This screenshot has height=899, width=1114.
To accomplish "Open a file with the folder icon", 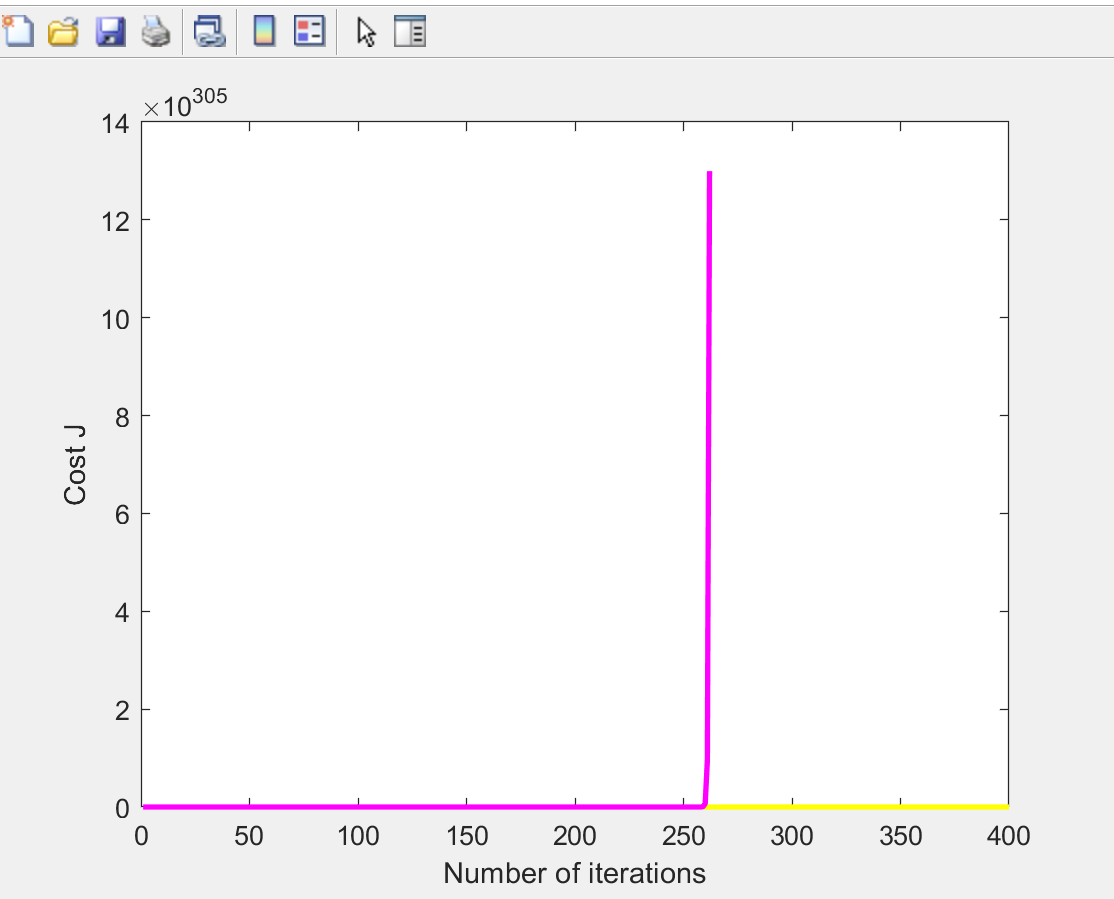I will 64,32.
